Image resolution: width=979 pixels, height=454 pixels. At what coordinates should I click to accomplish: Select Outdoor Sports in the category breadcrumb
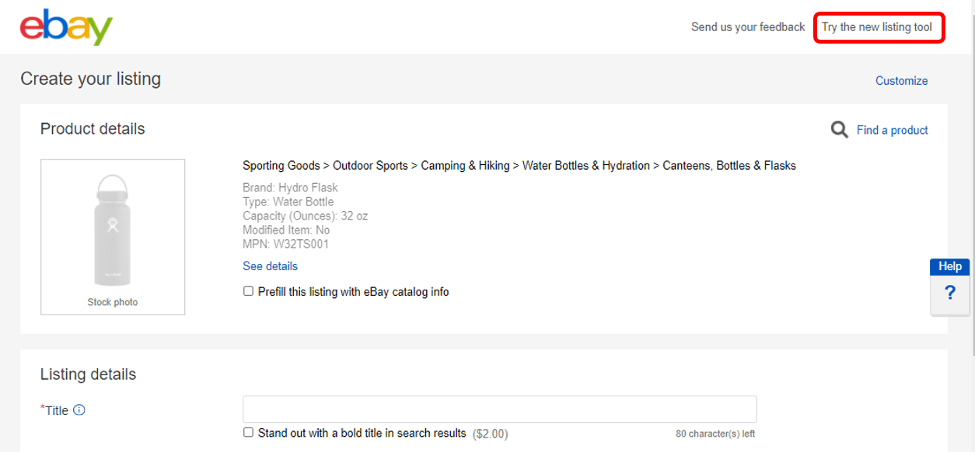[x=372, y=165]
